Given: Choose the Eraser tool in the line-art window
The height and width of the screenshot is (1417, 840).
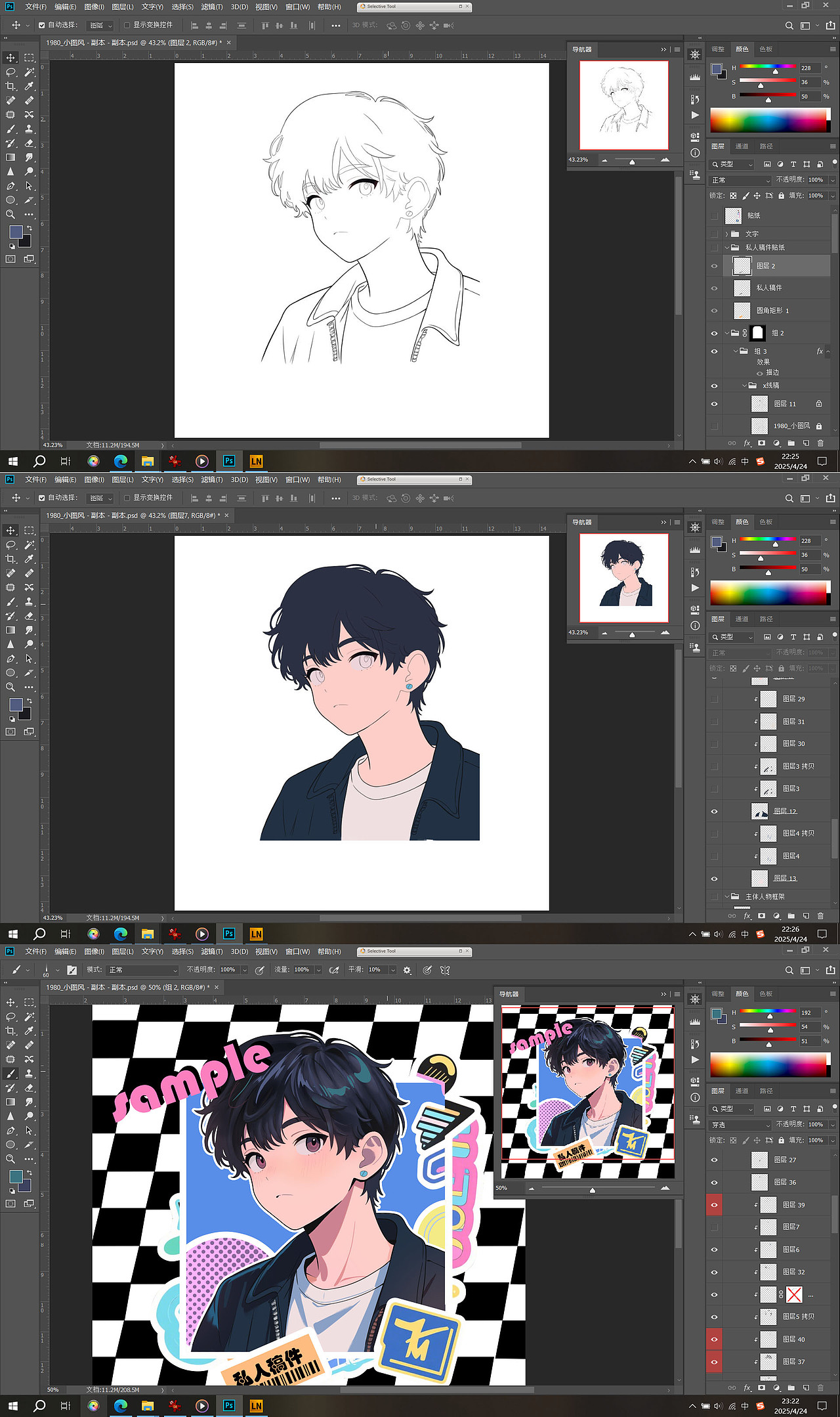Looking at the screenshot, I should click(x=29, y=143).
